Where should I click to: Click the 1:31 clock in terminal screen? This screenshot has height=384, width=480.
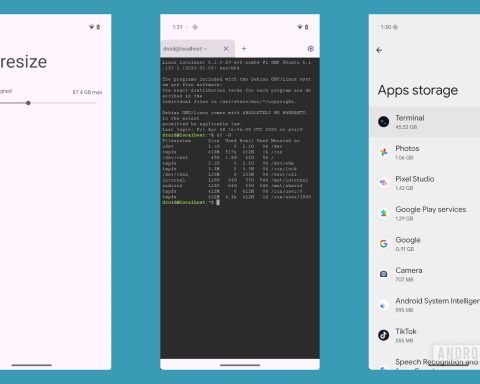point(177,27)
